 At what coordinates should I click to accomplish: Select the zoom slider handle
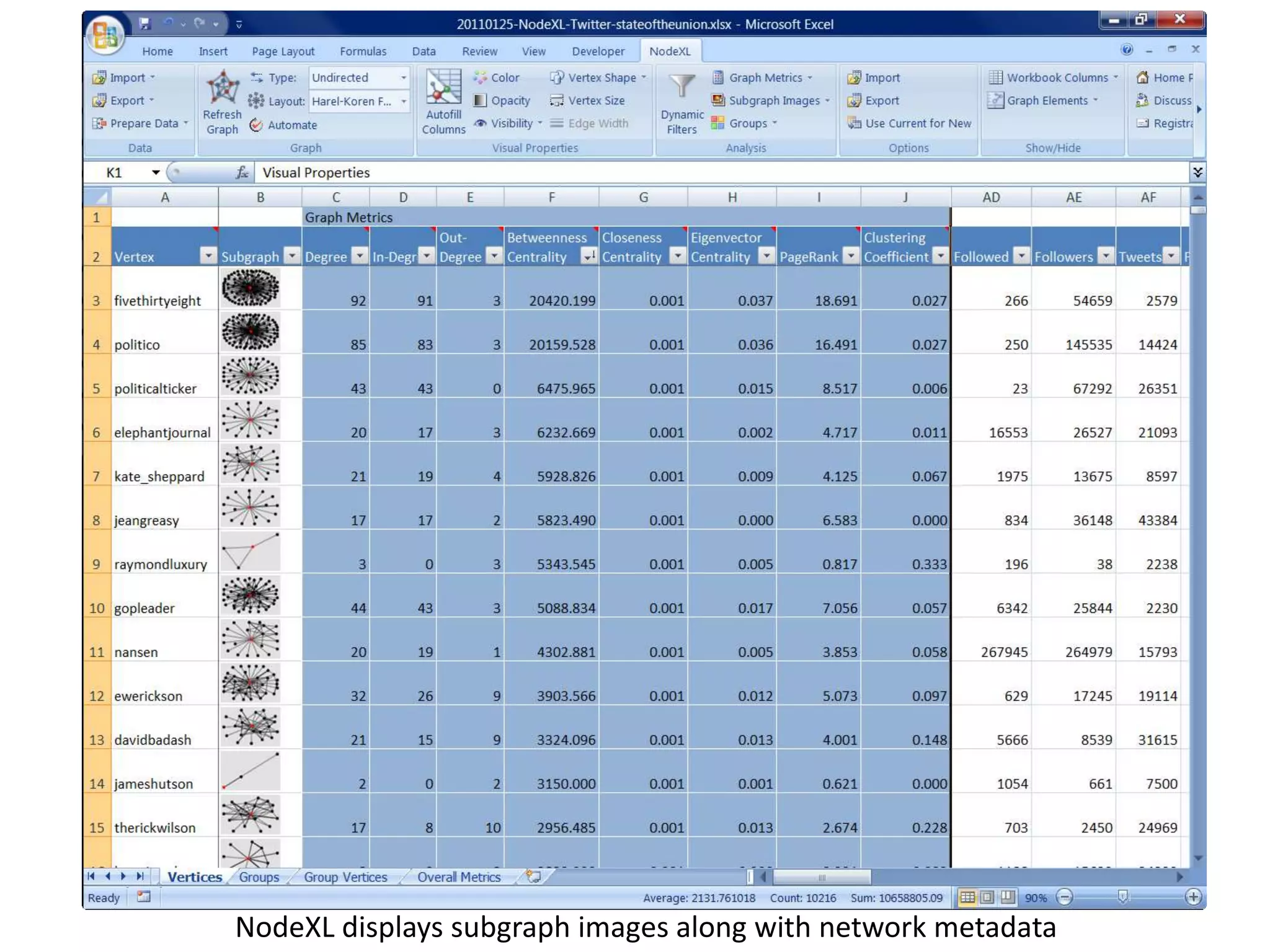(1122, 897)
